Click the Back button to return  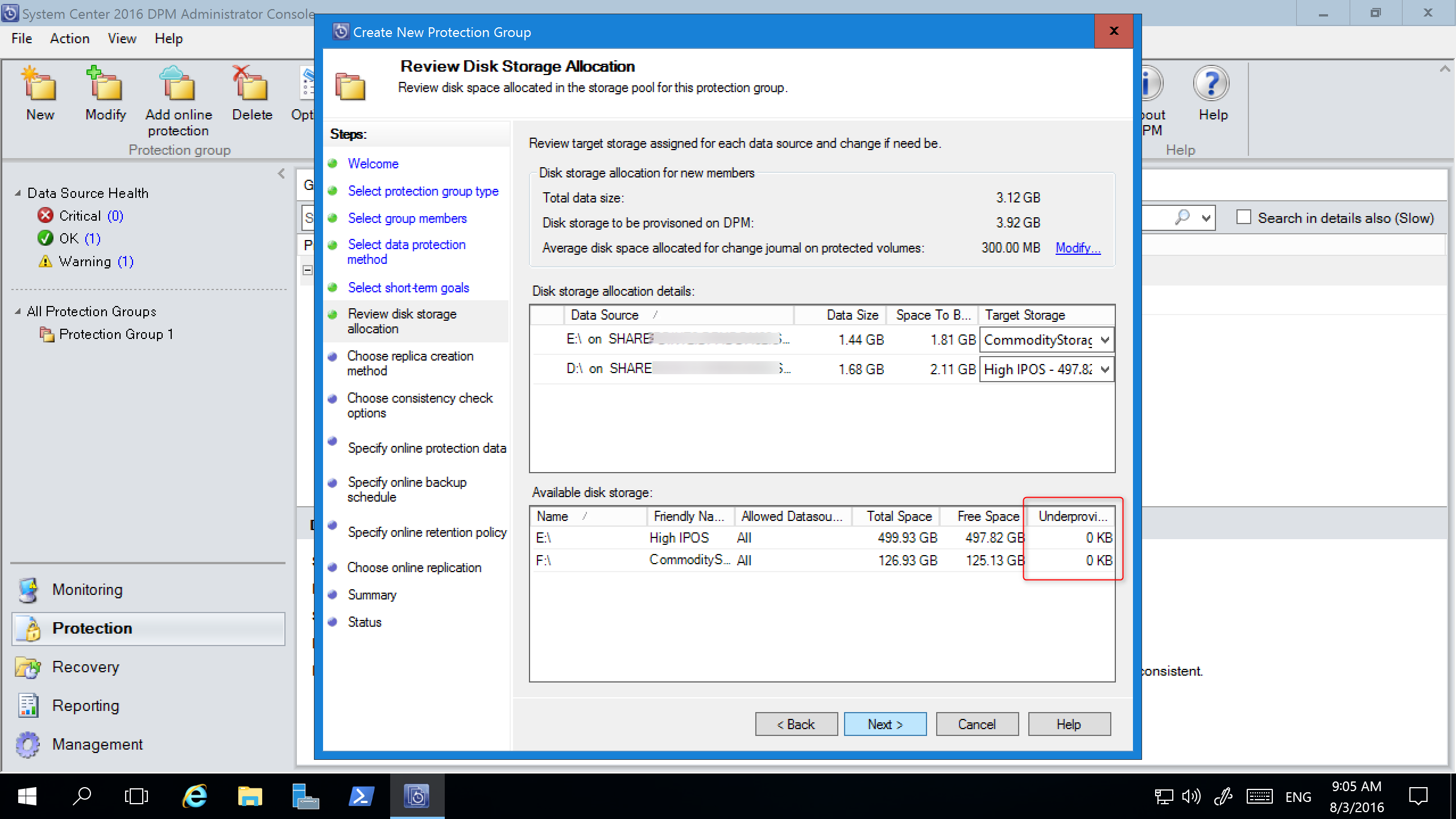coord(795,724)
